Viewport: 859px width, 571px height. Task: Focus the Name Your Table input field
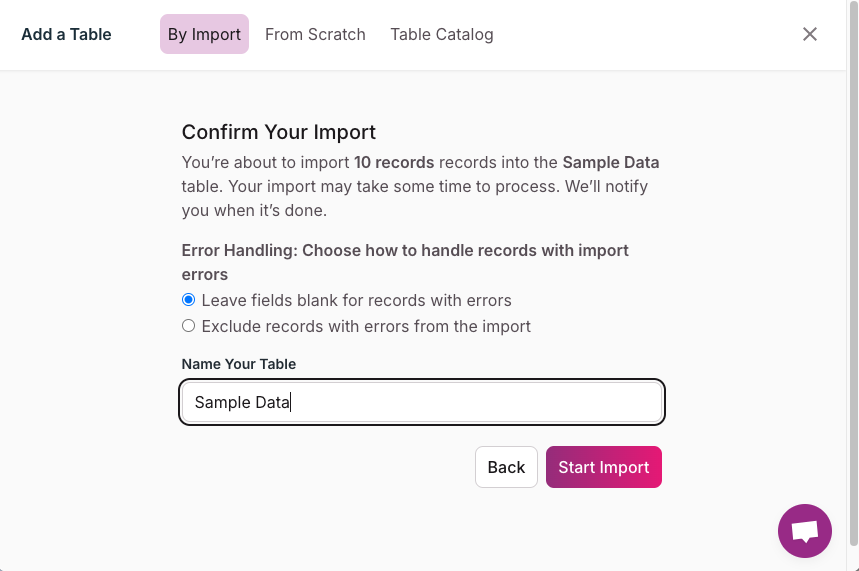coord(422,402)
